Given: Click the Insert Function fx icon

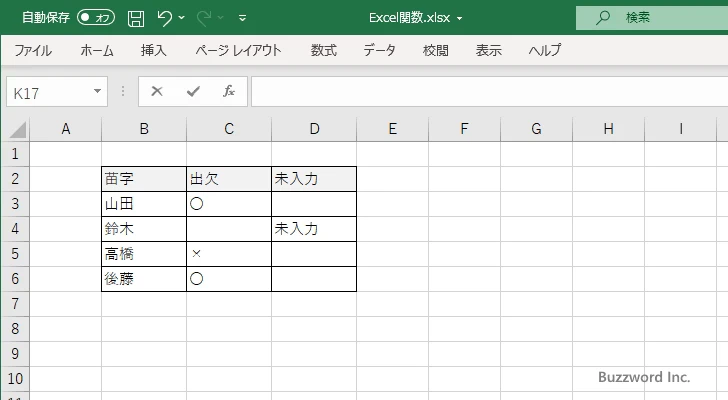Looking at the screenshot, I should [x=228, y=91].
